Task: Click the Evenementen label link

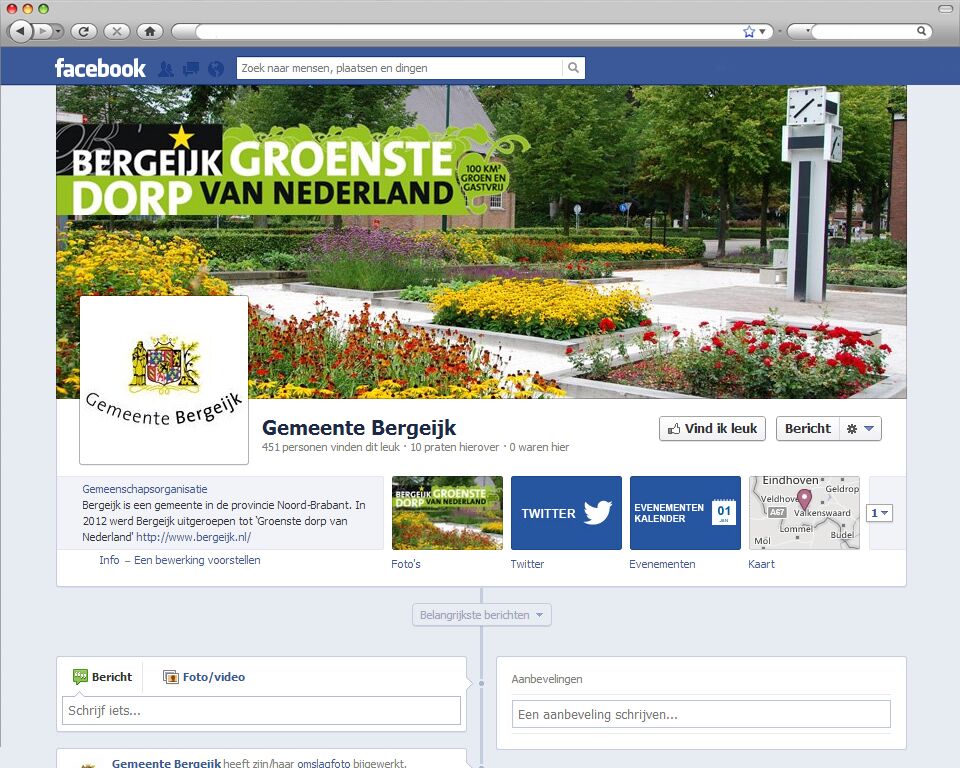Action: coord(662,564)
